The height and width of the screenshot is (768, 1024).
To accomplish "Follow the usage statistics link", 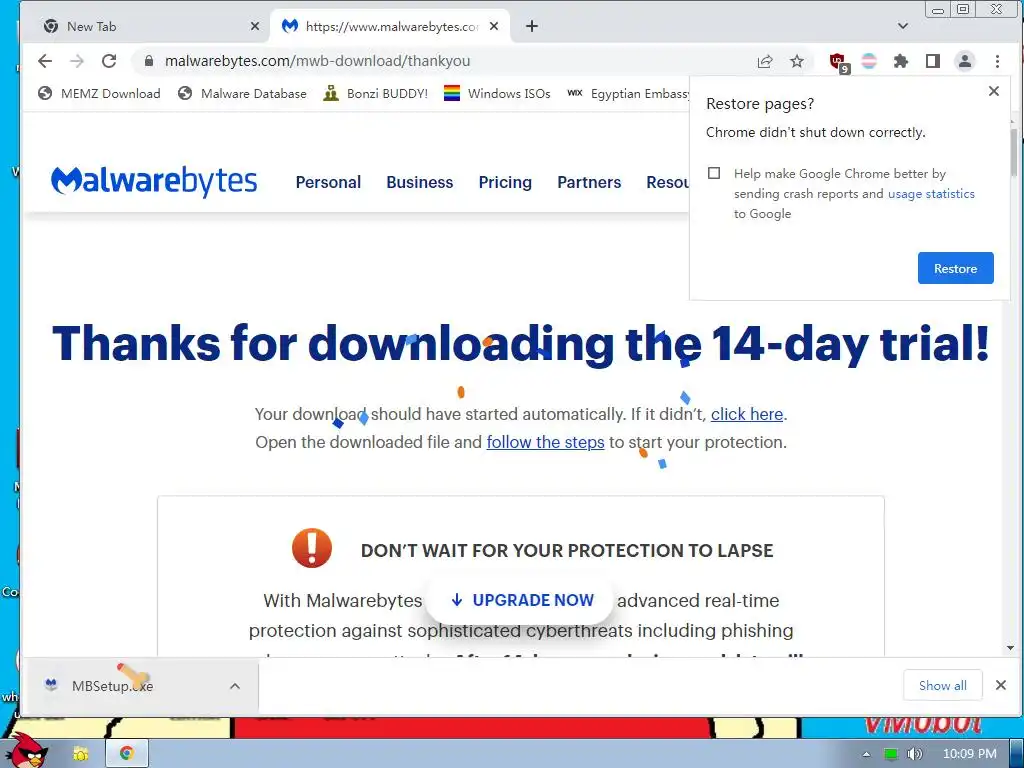I will pos(931,194).
